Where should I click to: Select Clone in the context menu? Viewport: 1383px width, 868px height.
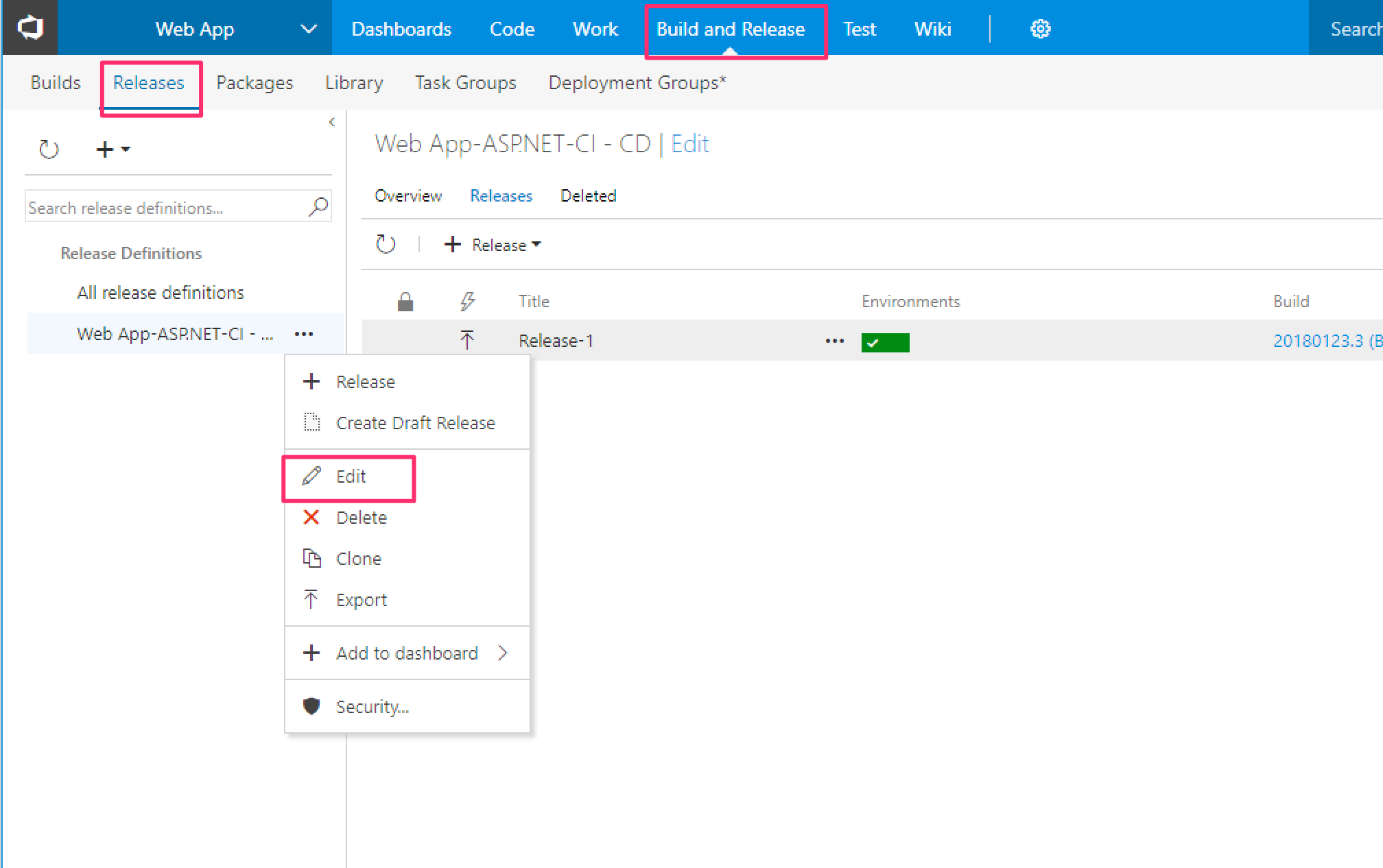pos(358,559)
